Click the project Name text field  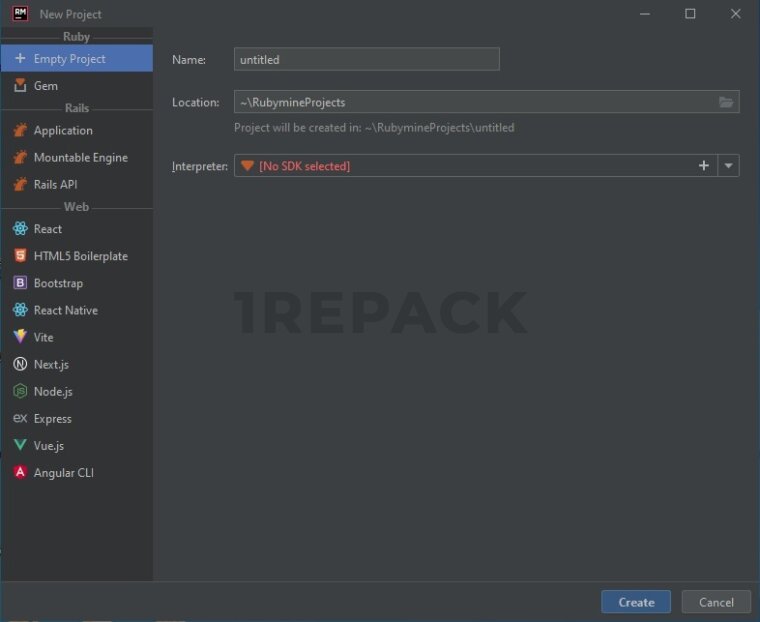[x=366, y=60]
